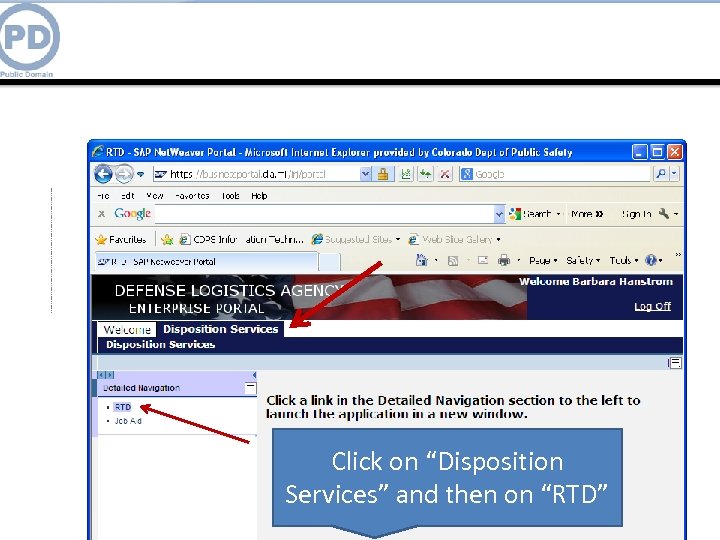Click the address bar URL field
This screenshot has width=720, height=540.
coord(256,174)
